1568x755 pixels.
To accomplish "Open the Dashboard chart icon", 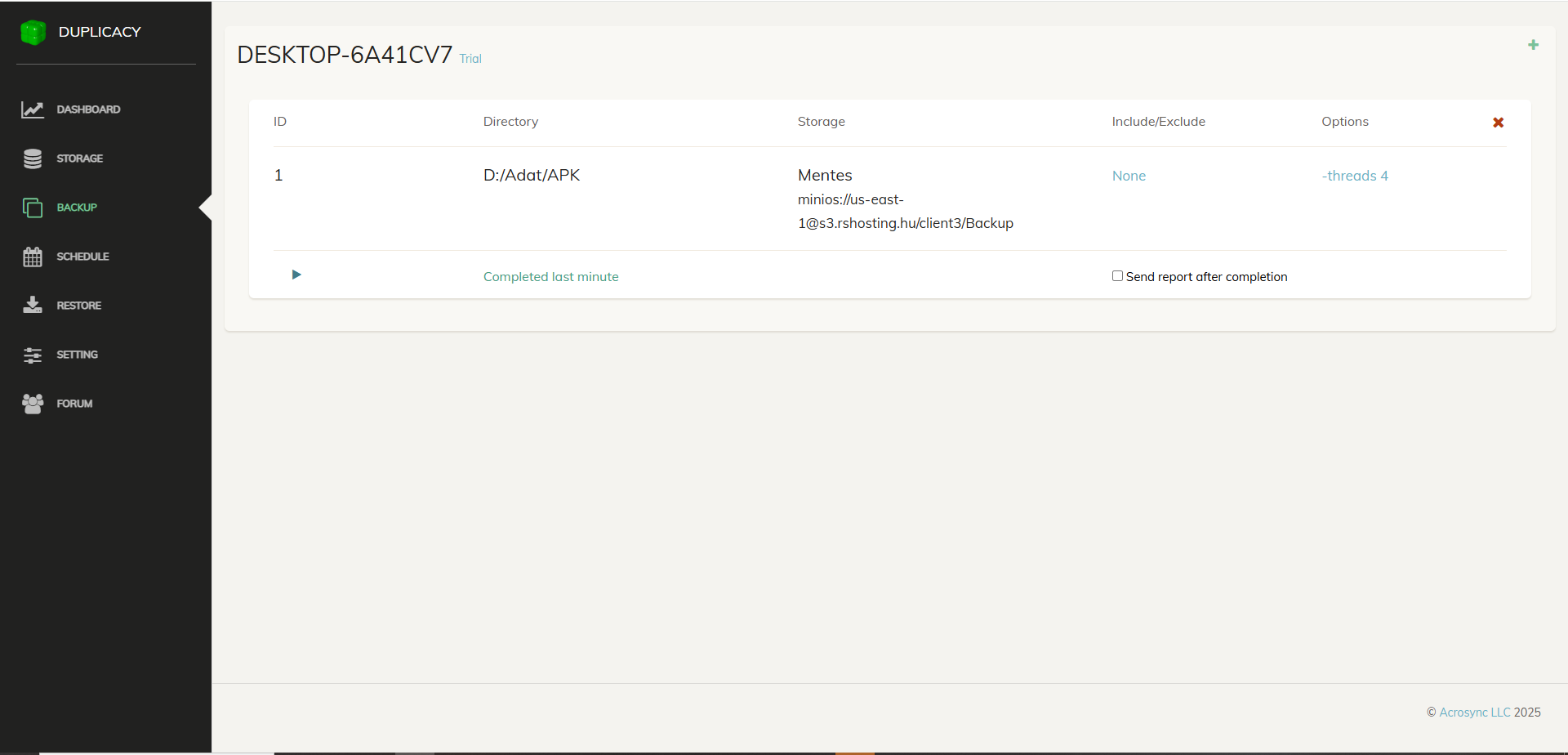I will pos(33,109).
